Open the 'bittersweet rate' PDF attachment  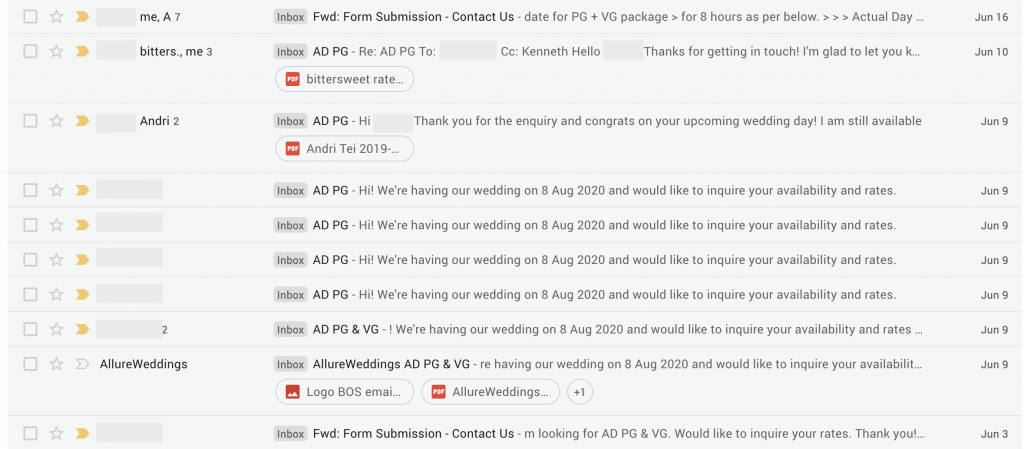click(345, 80)
